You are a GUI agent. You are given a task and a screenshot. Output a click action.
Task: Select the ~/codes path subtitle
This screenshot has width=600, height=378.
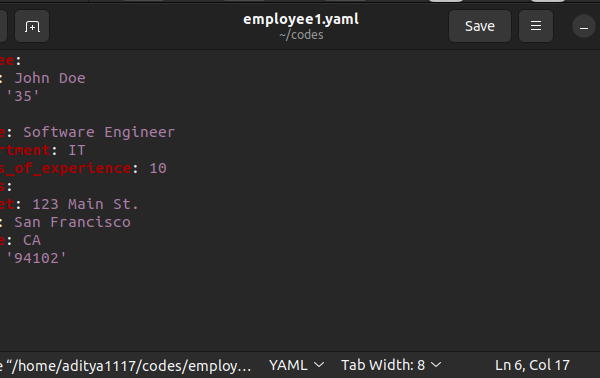301,35
